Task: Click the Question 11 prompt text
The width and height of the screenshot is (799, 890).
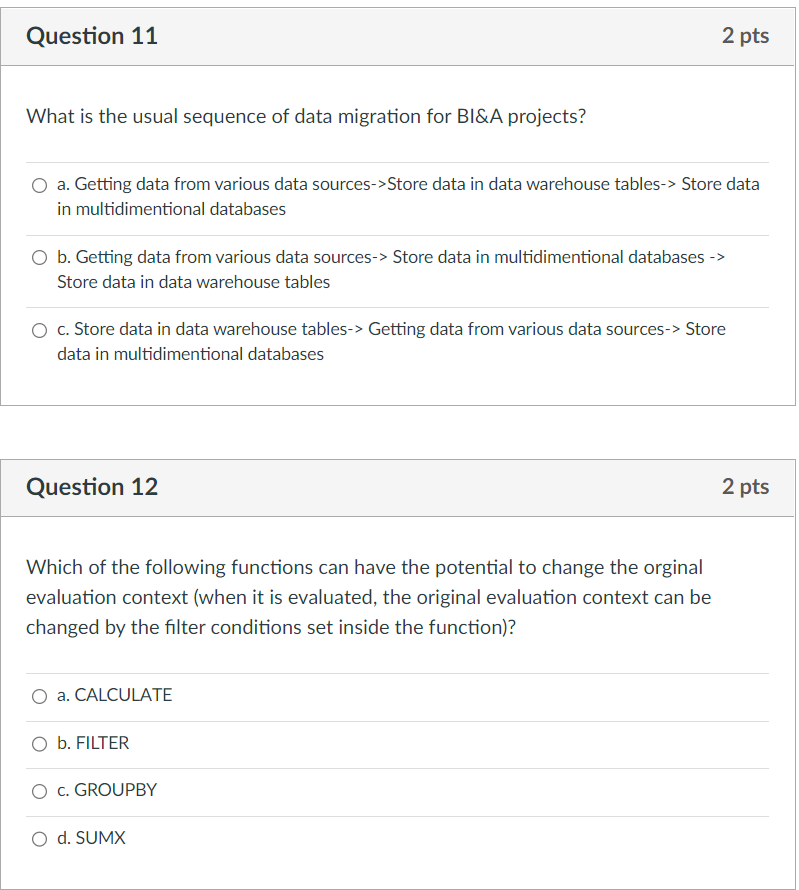Action: [x=305, y=116]
